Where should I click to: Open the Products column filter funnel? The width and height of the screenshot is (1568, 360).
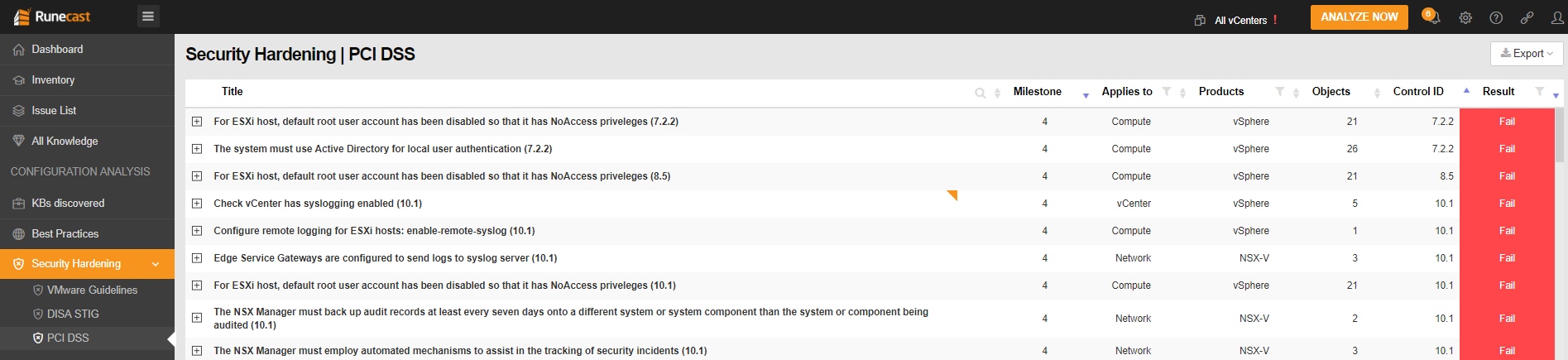[1280, 91]
